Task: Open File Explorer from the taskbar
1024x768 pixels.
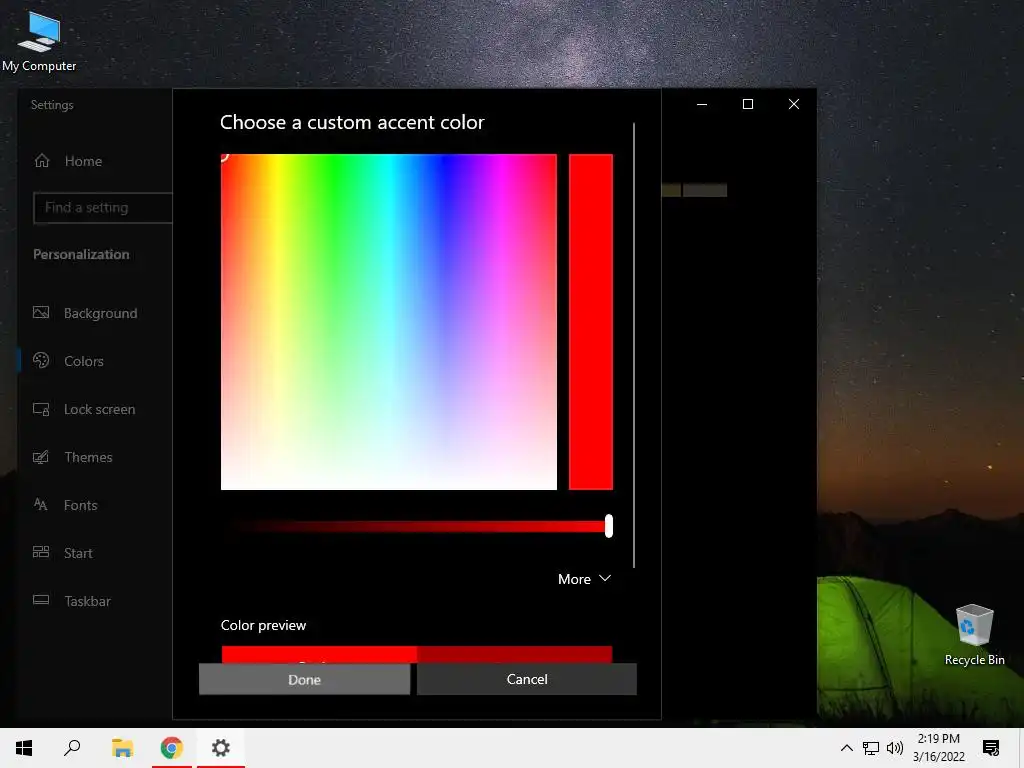Action: point(122,748)
